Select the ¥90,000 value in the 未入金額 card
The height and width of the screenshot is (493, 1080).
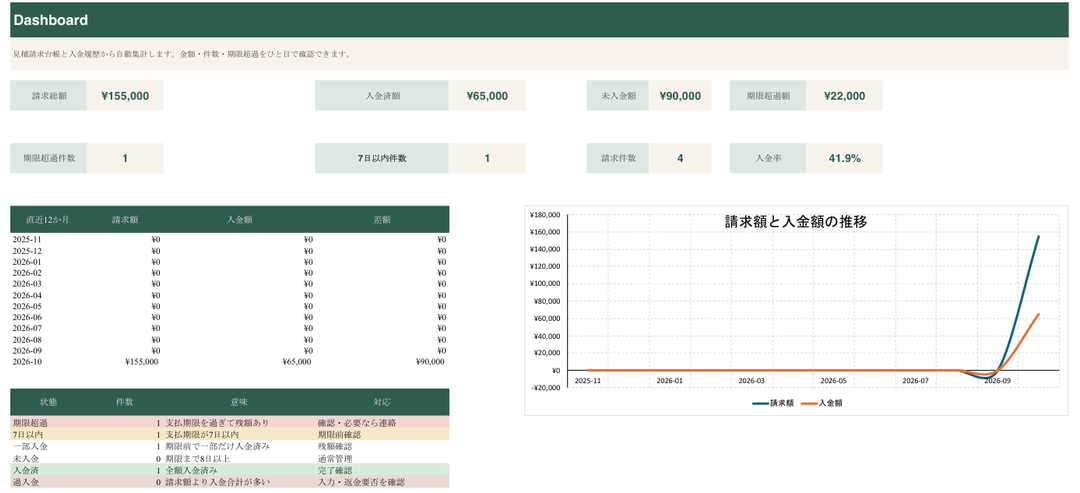[x=680, y=96]
